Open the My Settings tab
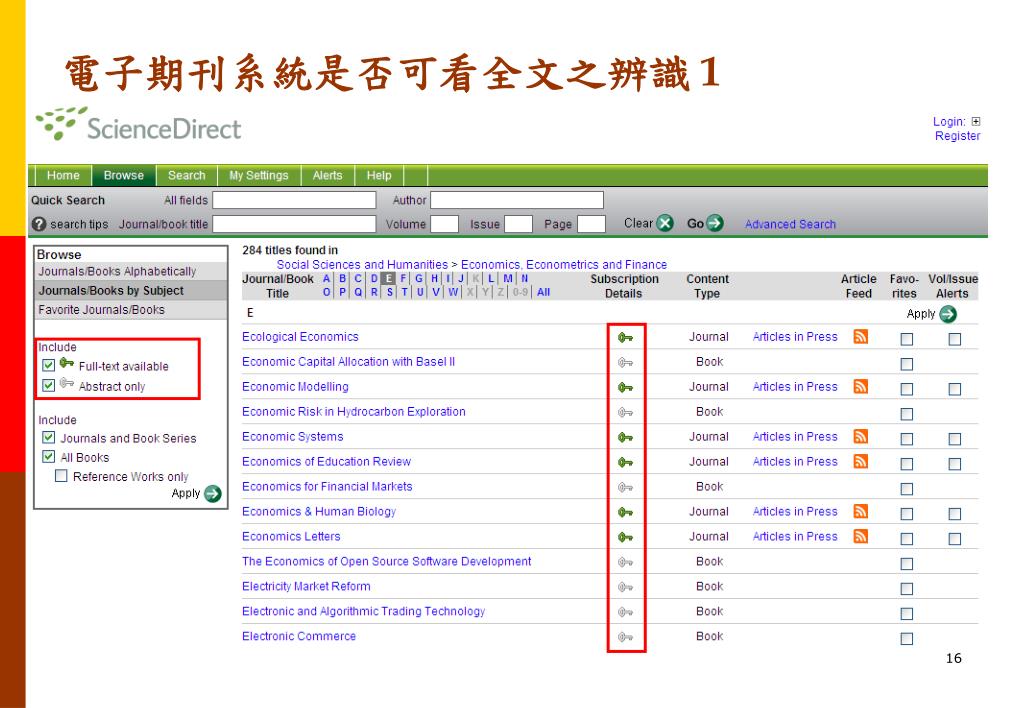 click(x=258, y=176)
